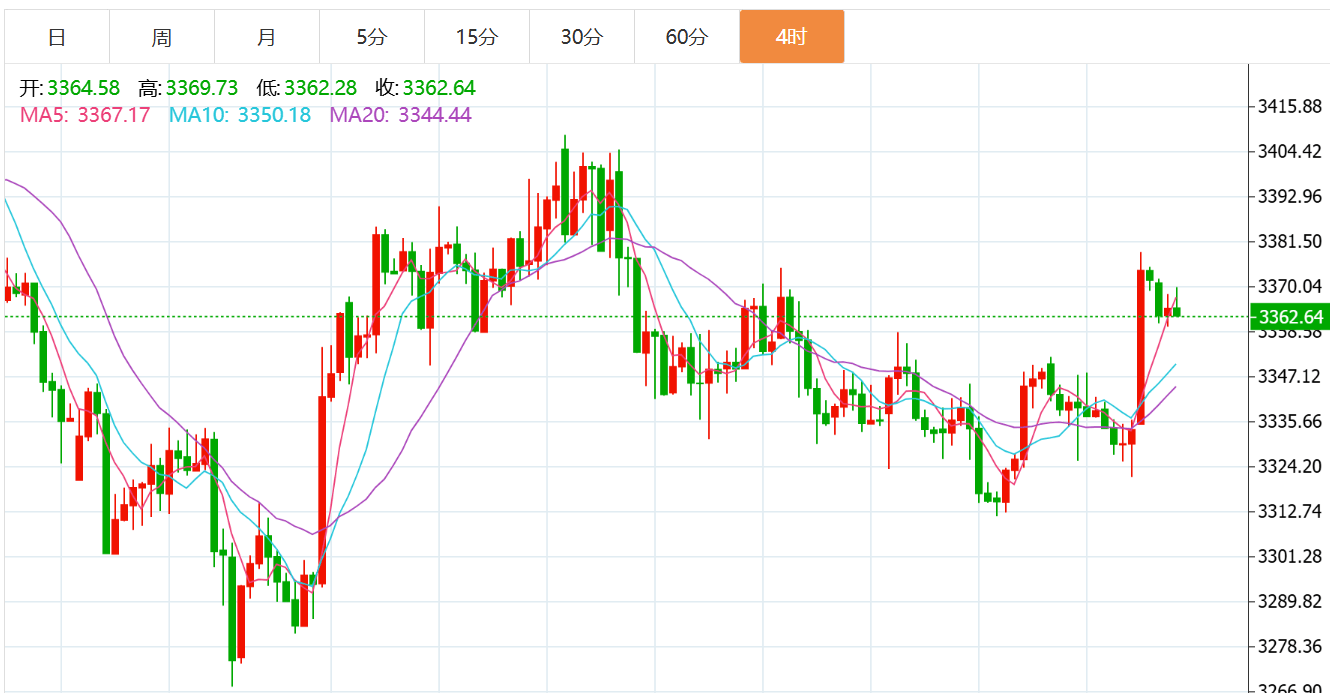
Task: Click the high price 3369.73 readout
Action: point(202,89)
